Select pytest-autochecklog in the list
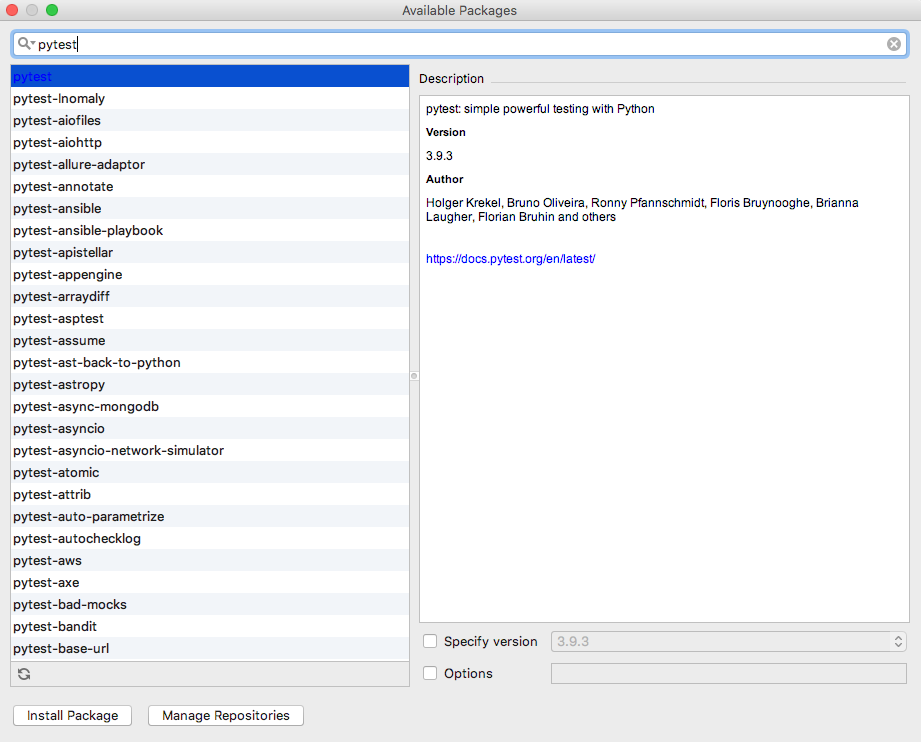The width and height of the screenshot is (921, 742). coord(210,539)
